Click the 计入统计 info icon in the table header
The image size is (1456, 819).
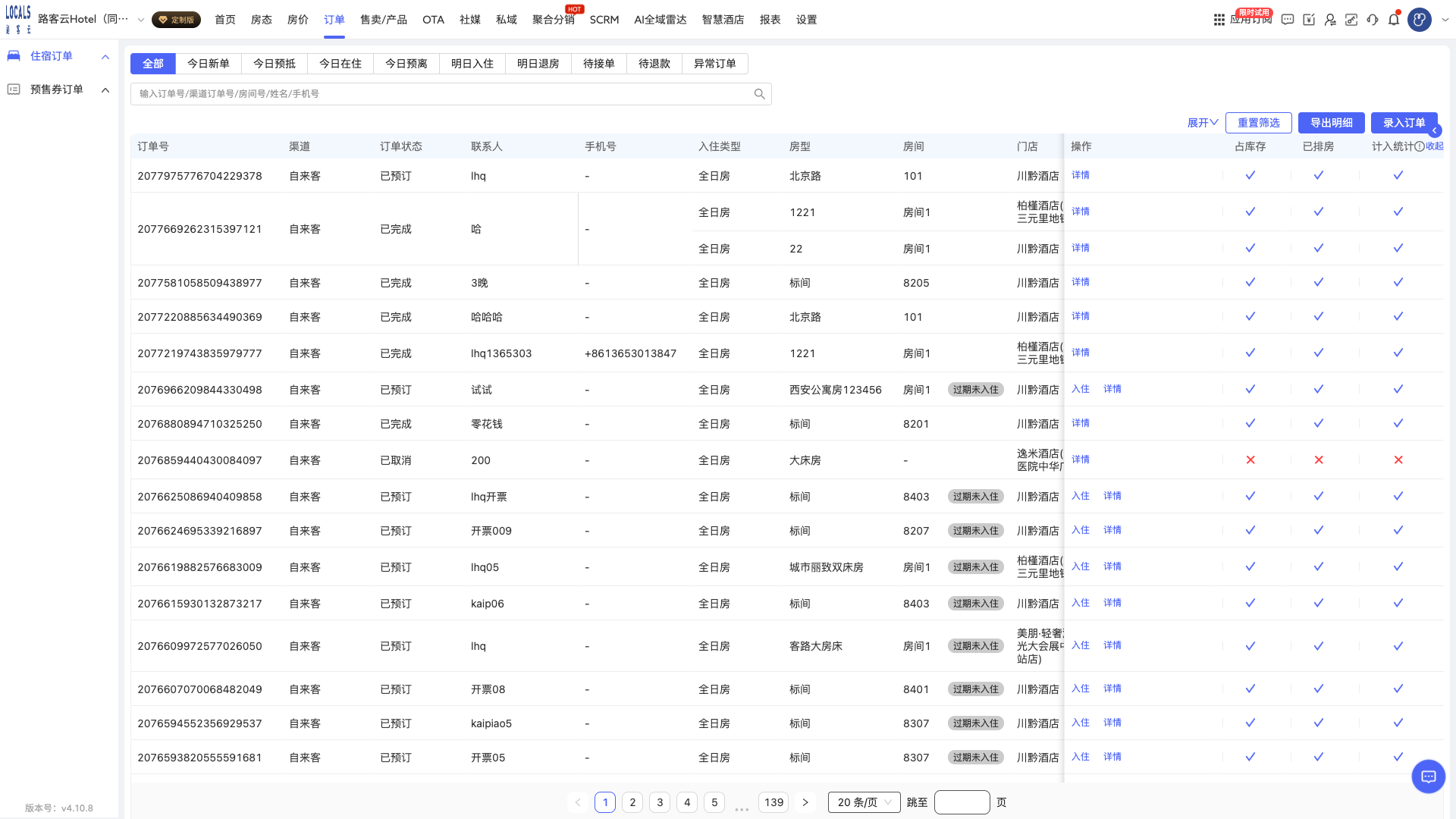pyautogui.click(x=1420, y=146)
